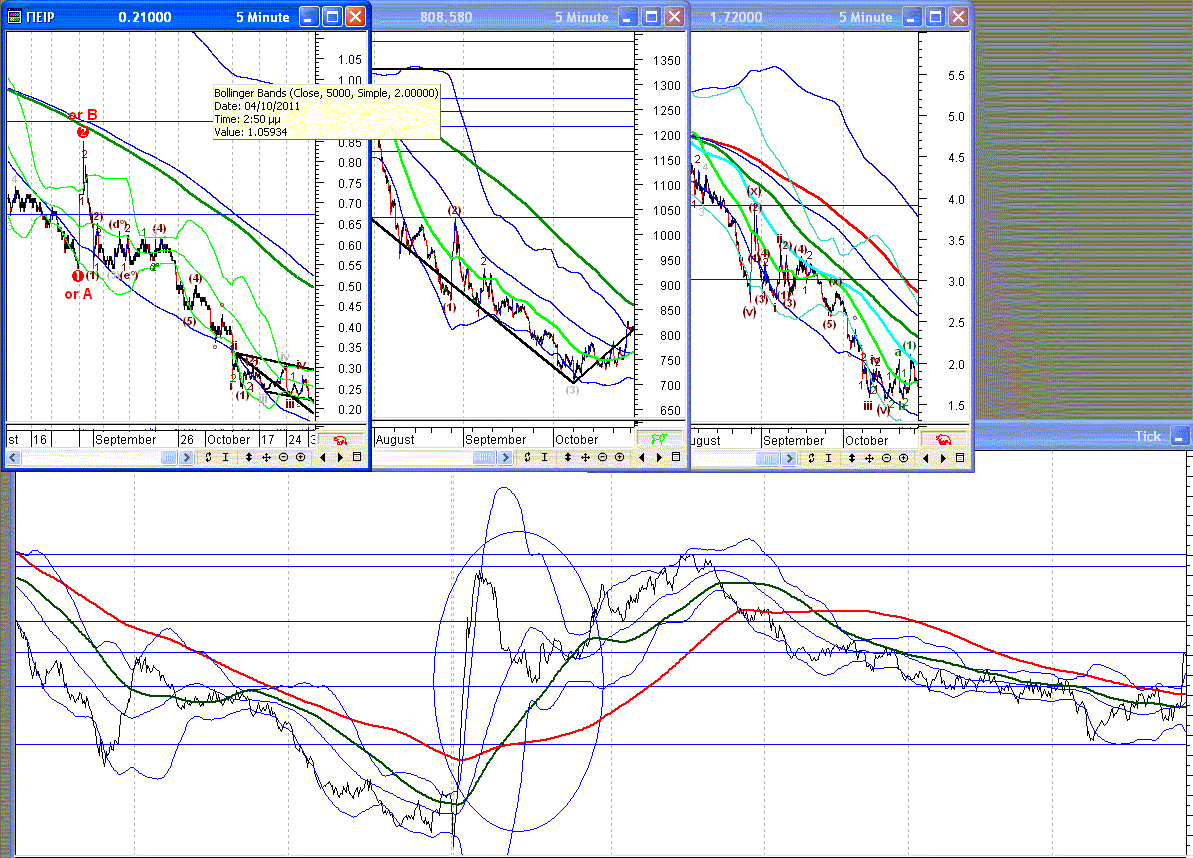Click "0.21000" in the ΠΕΙΡ title bar

click(145, 17)
